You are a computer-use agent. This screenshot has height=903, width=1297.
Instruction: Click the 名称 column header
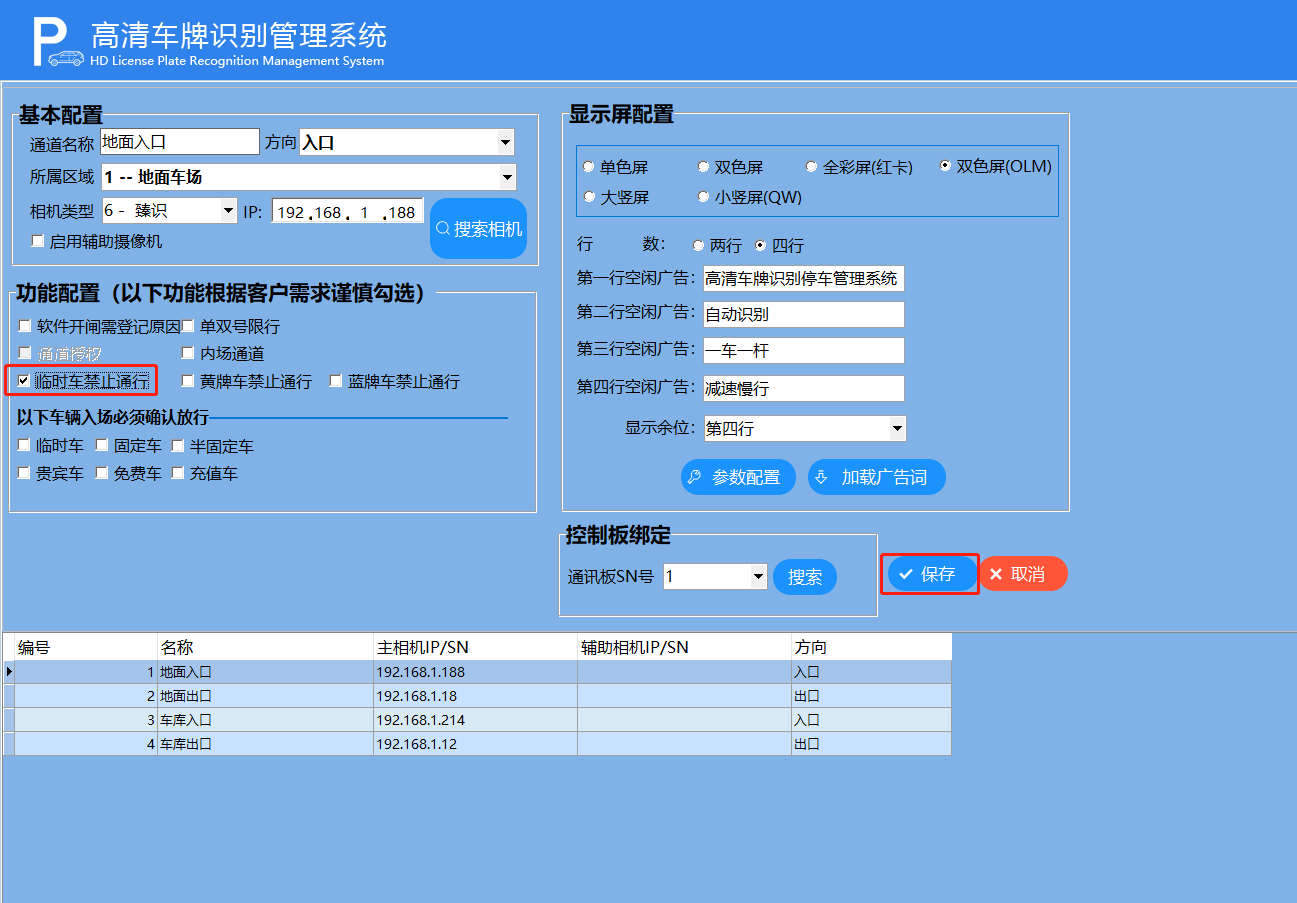pos(266,647)
